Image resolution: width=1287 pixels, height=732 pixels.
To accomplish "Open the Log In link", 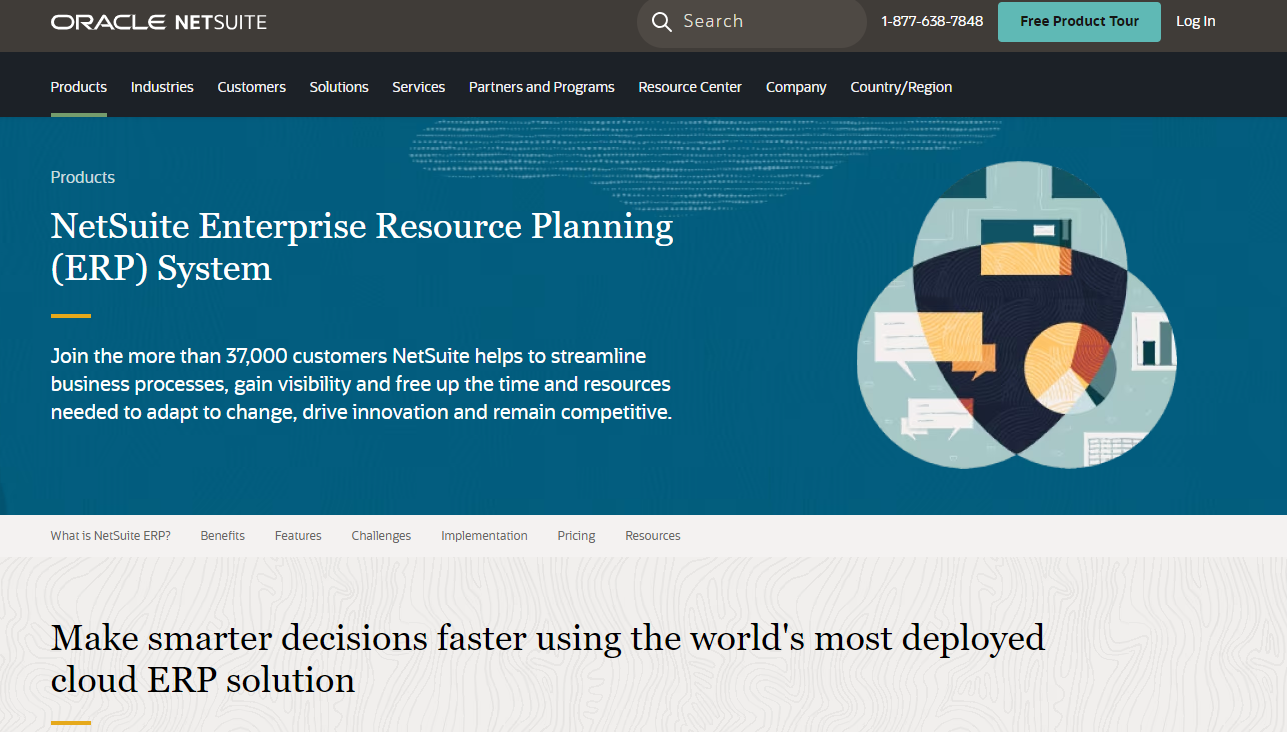I will (1195, 22).
